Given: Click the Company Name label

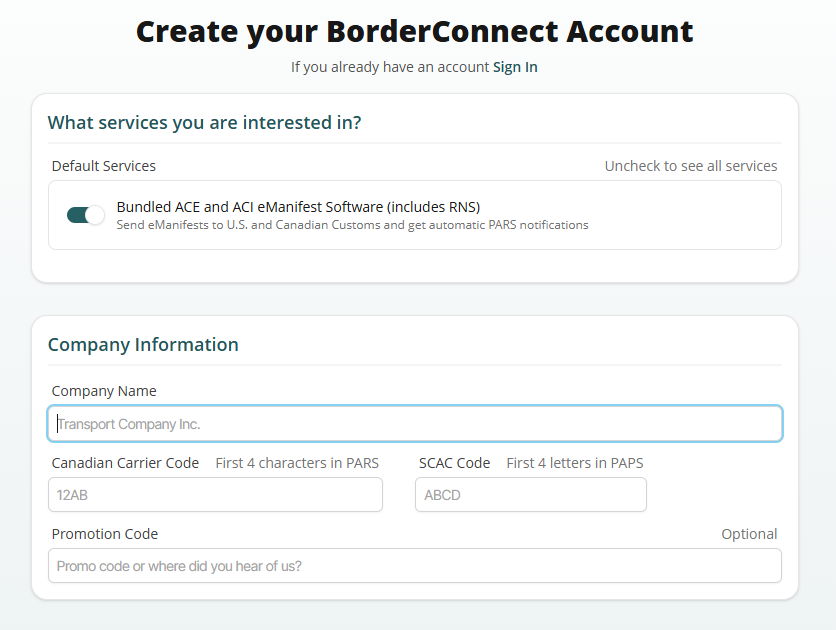Looking at the screenshot, I should (104, 391).
